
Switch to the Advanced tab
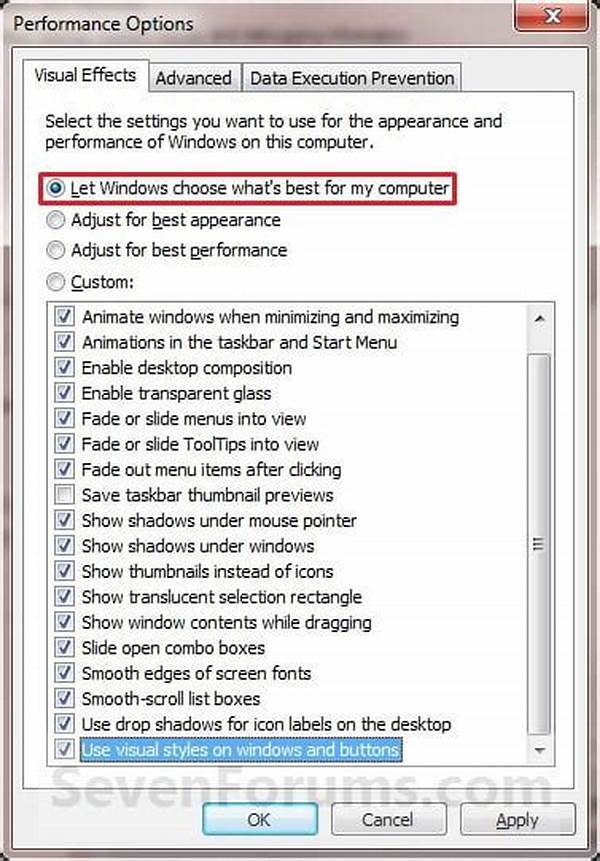193,78
